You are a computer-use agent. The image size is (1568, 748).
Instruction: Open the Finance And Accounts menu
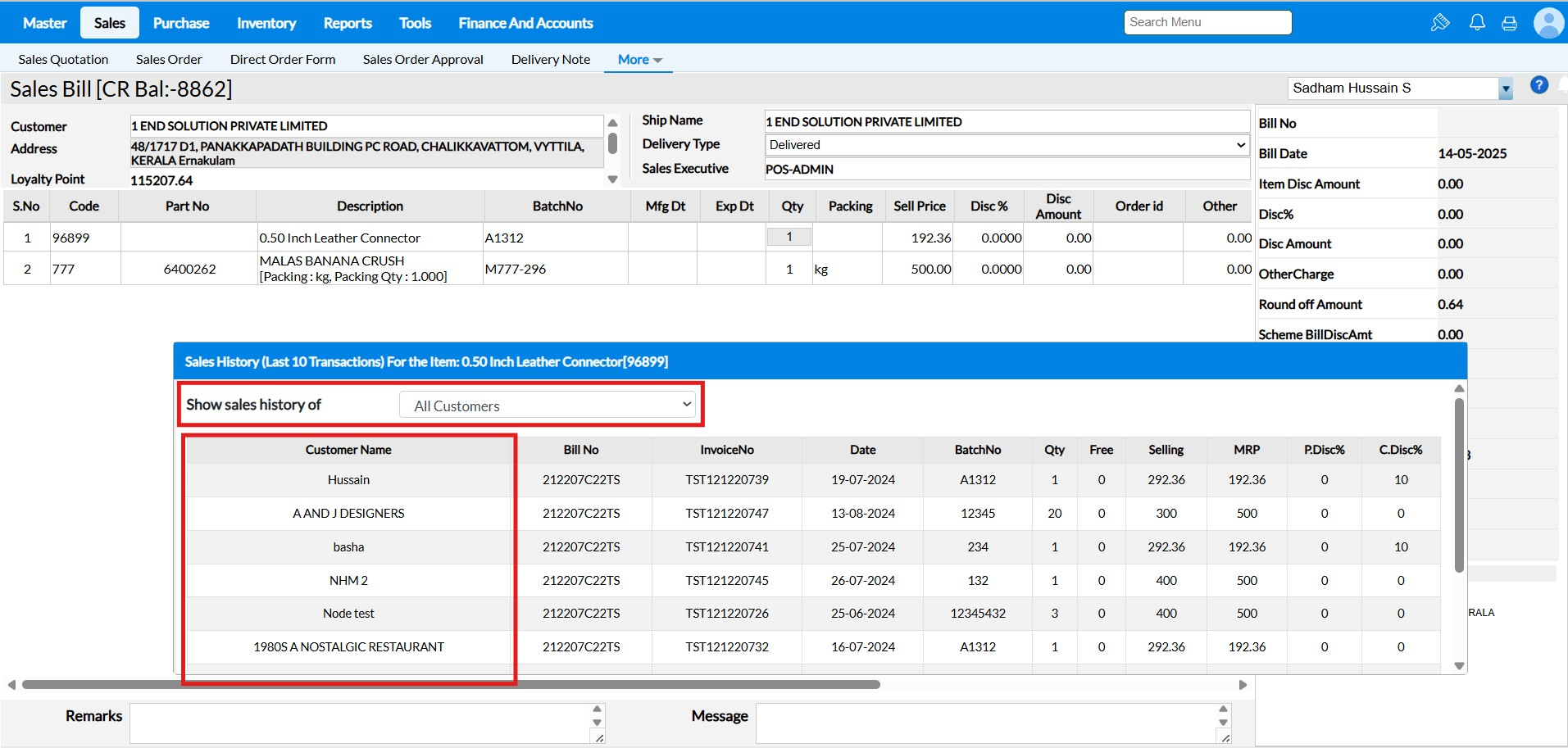click(525, 23)
